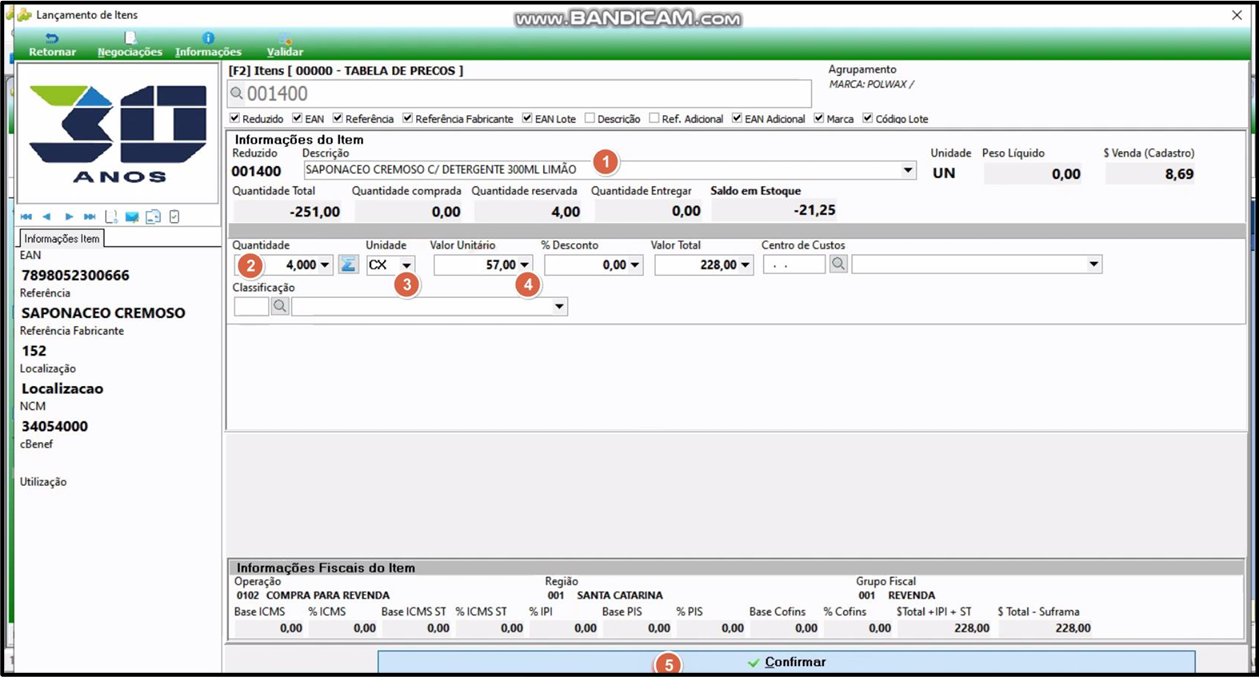
Task: Enable the Descrição checkbox
Action: click(590, 118)
